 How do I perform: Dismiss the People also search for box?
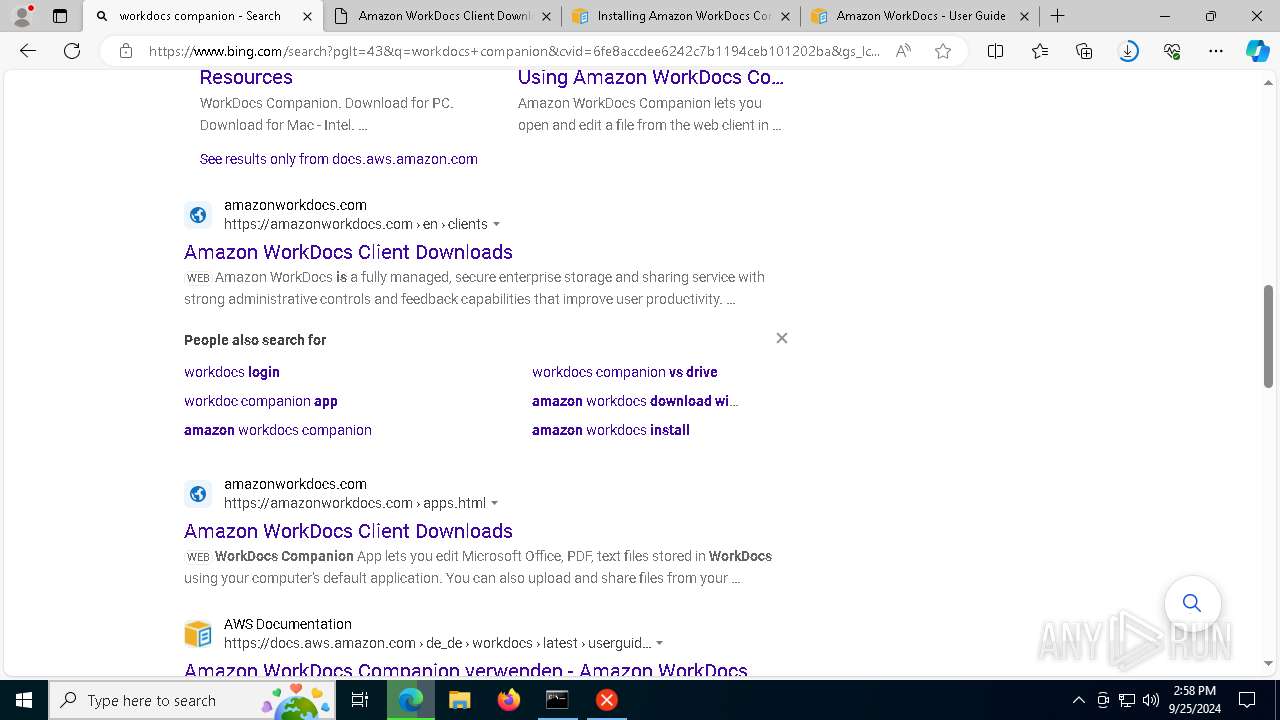[782, 338]
